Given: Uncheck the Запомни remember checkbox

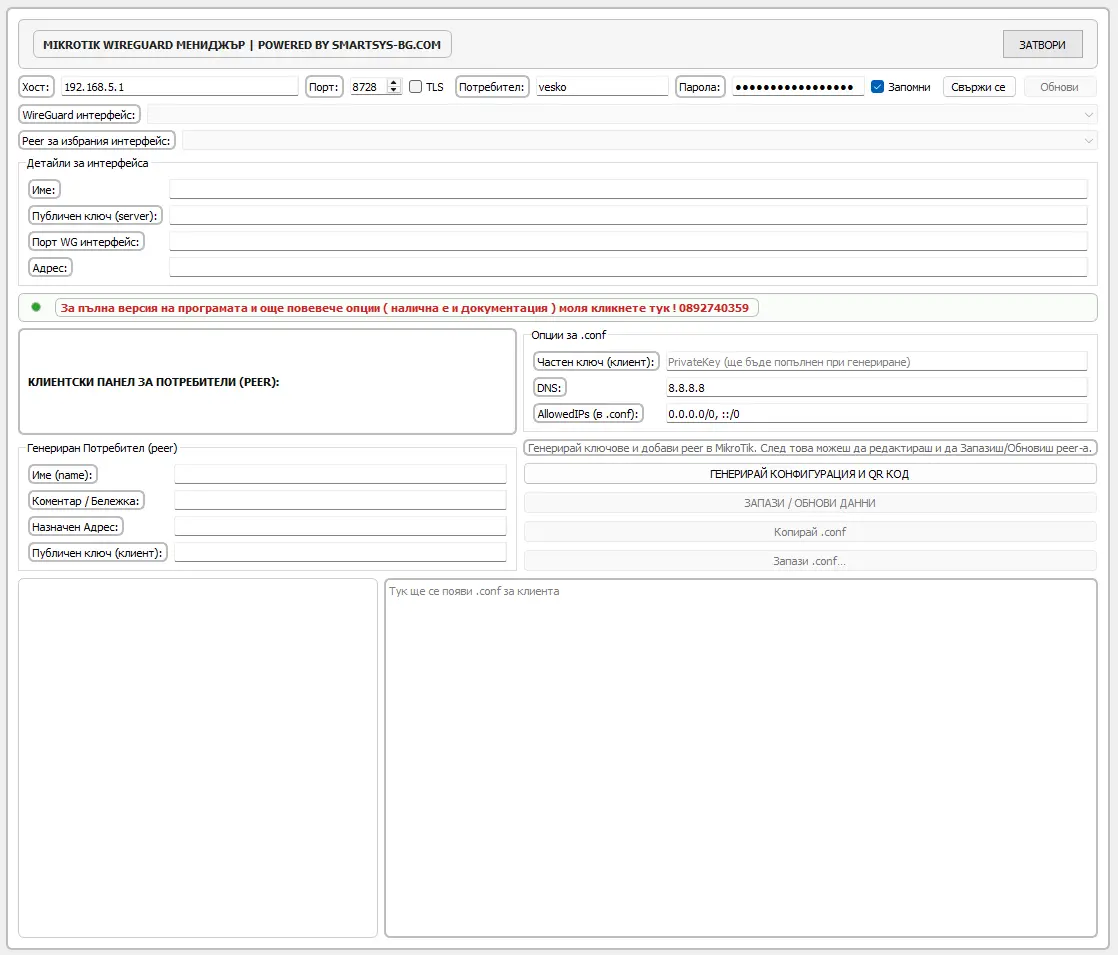Looking at the screenshot, I should (x=877, y=87).
